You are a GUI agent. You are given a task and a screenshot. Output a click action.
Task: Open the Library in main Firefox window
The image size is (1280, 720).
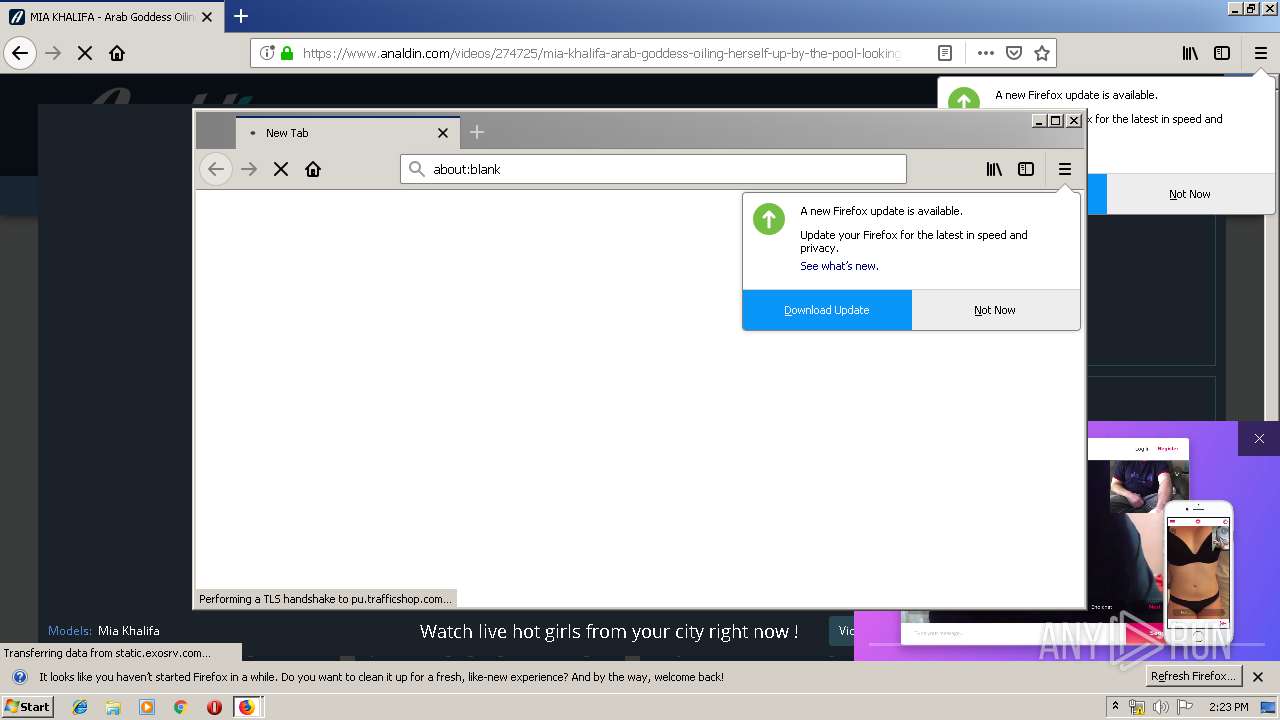[x=1190, y=53]
